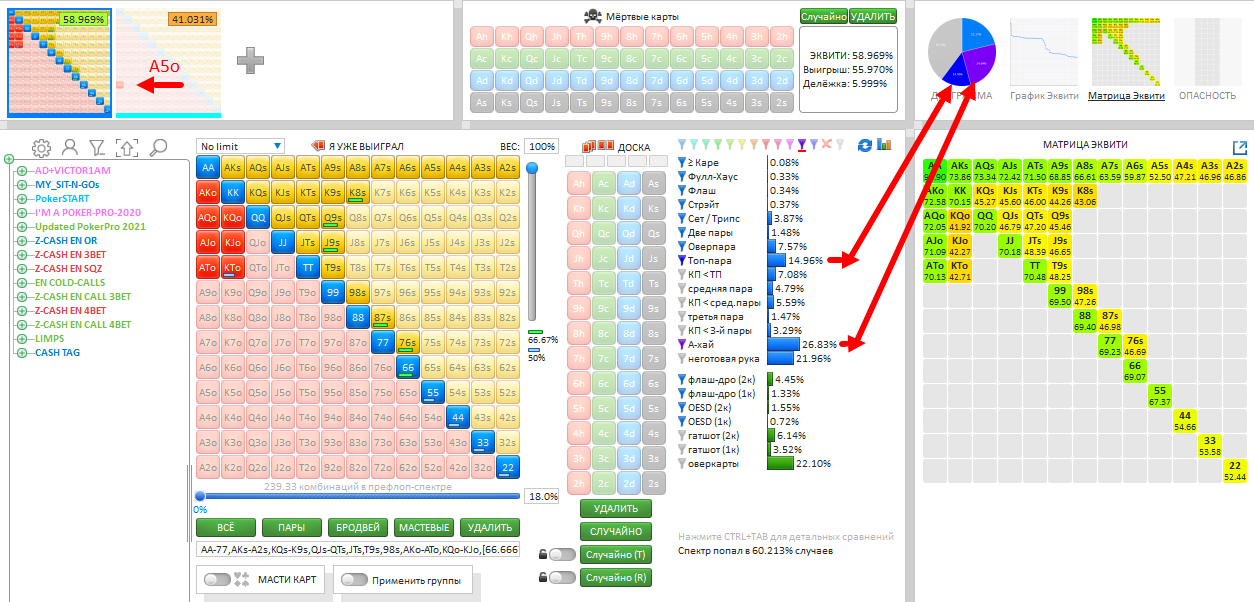Open matrix pop-out icon beside МАТРИЦА ЭКВИТИ title
1254x602 pixels.
click(1240, 147)
